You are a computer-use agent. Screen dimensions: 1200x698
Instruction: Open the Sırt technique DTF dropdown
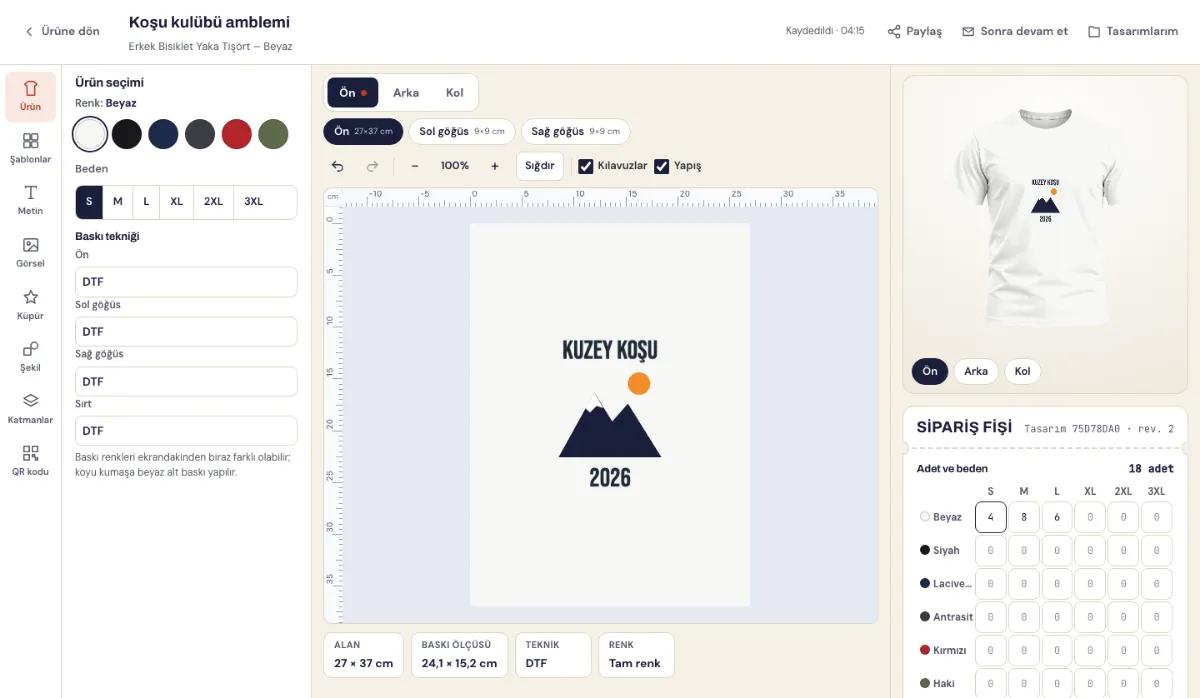[x=186, y=431]
